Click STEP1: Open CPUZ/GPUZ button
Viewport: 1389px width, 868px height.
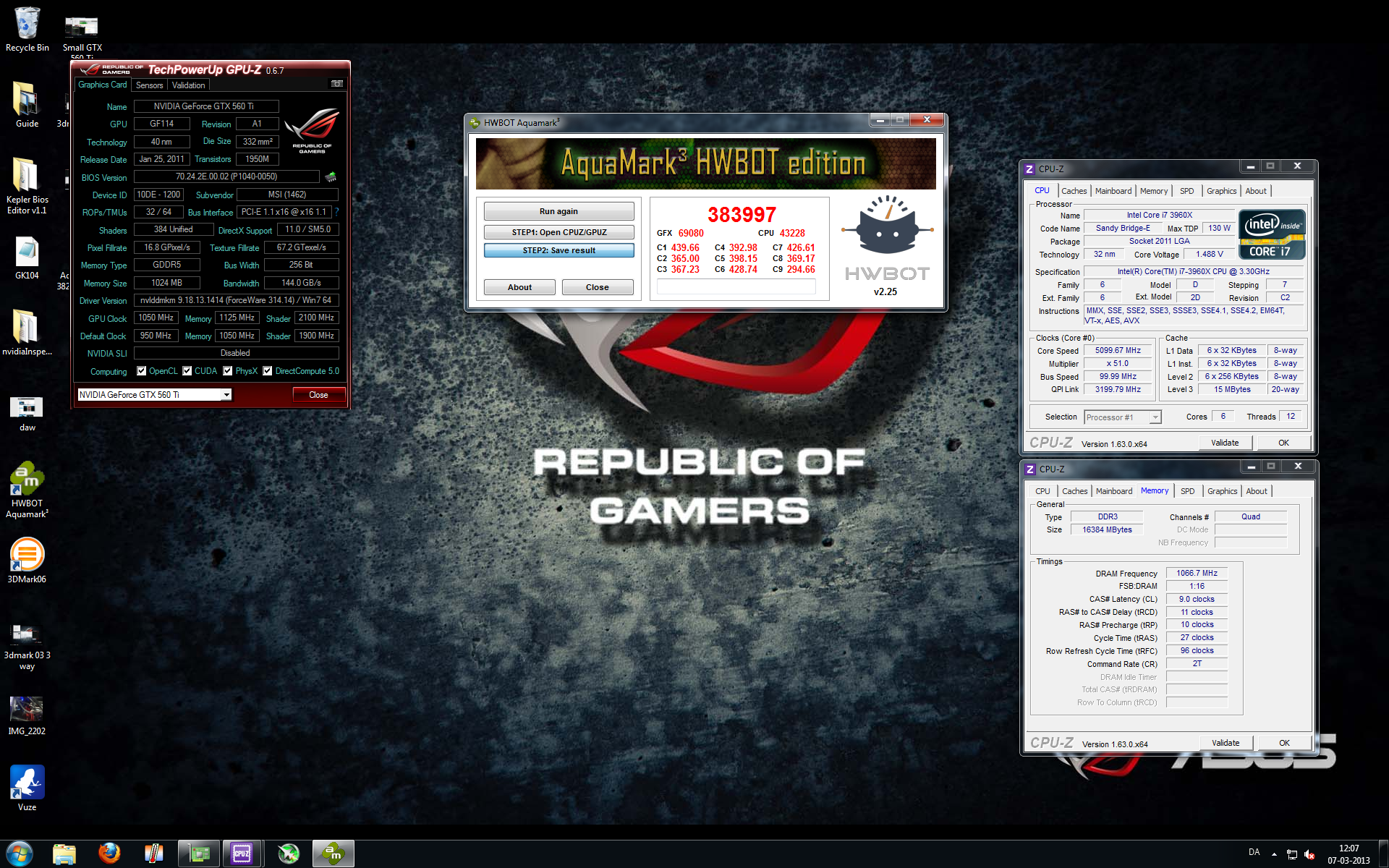click(x=558, y=232)
